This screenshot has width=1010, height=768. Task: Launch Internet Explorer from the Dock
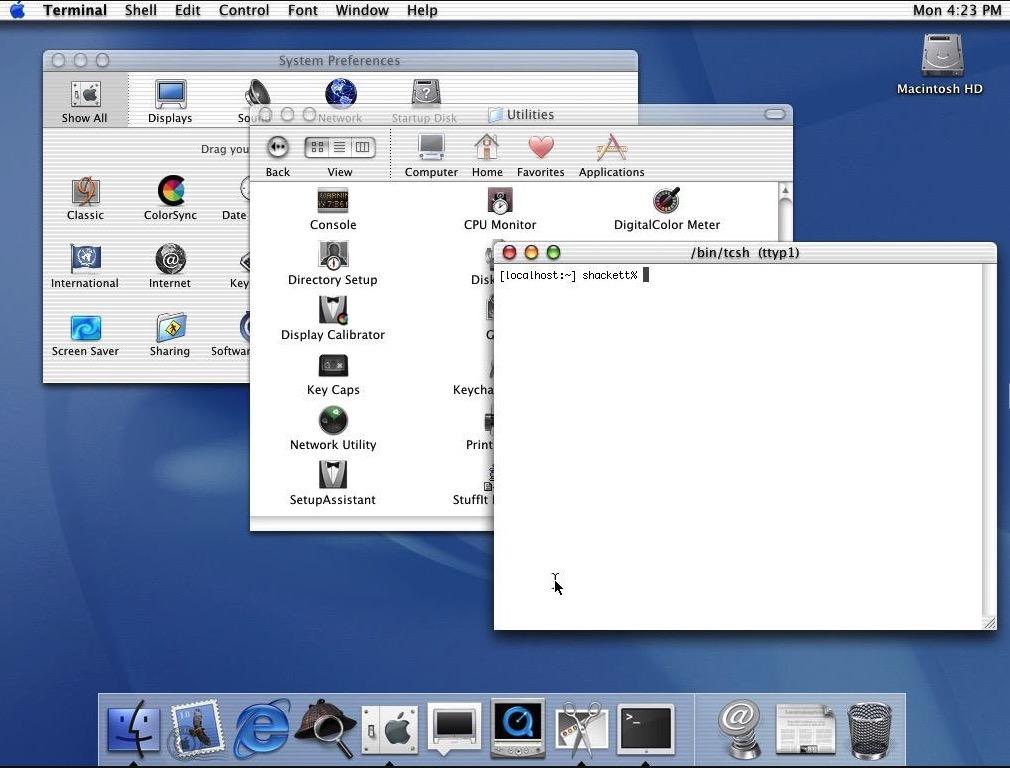point(262,729)
